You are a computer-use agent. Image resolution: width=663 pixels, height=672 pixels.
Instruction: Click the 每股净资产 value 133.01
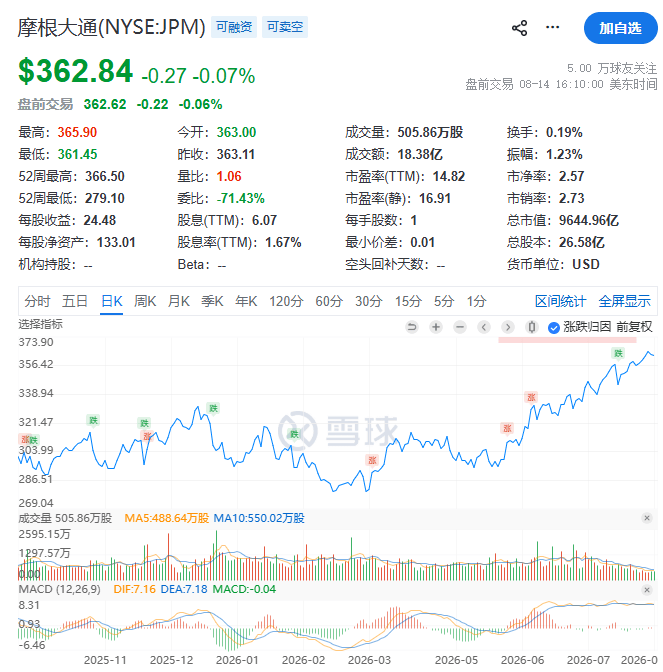(x=116, y=243)
